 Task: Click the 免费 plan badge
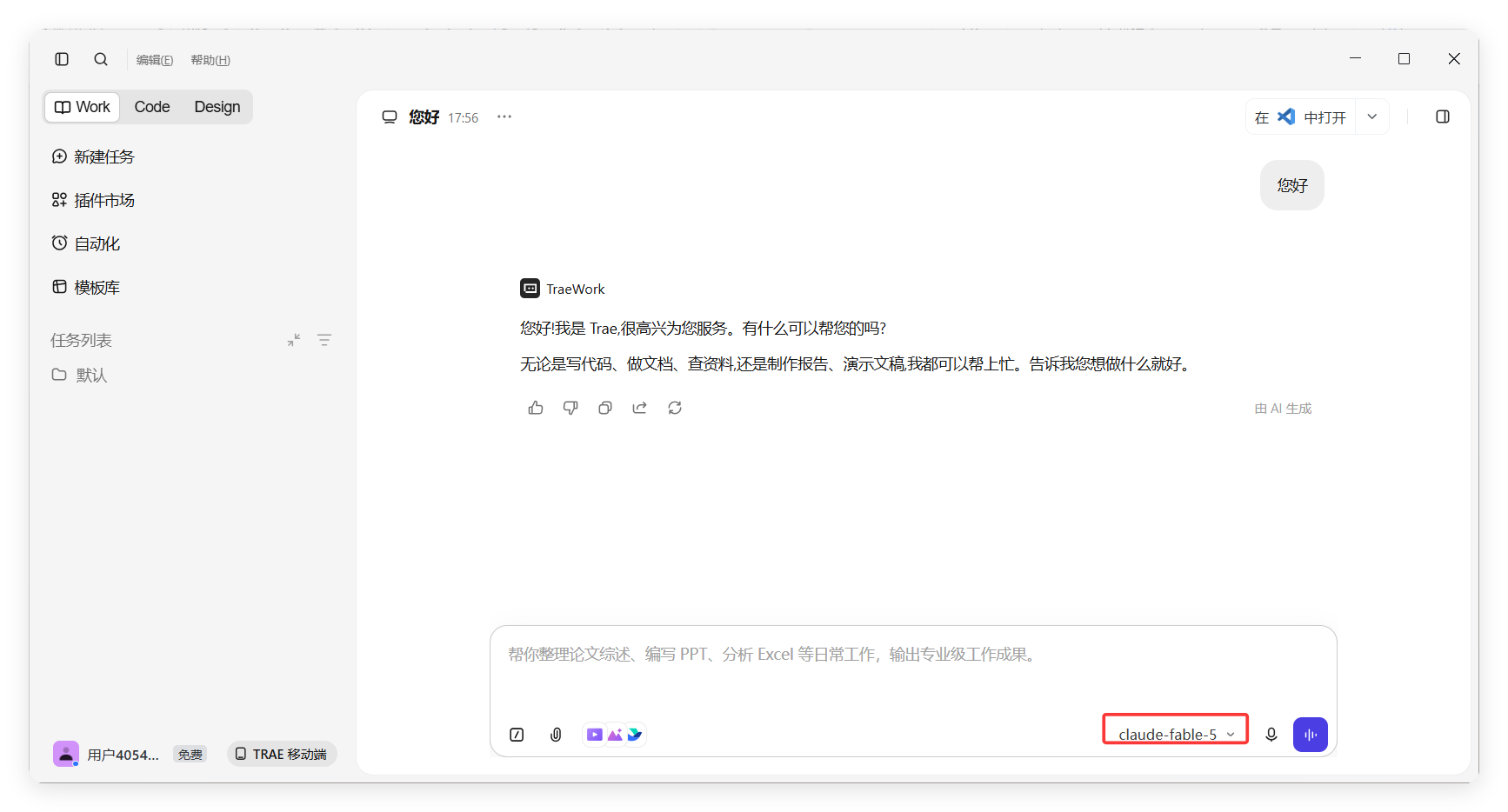point(190,755)
